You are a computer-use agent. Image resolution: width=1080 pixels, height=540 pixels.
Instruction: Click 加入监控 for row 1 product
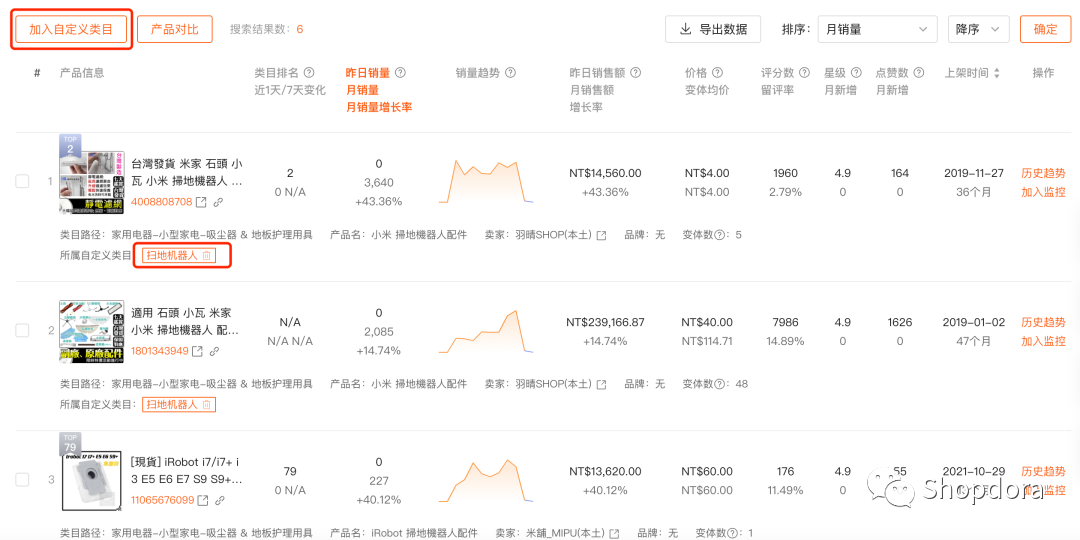pyautogui.click(x=1043, y=192)
